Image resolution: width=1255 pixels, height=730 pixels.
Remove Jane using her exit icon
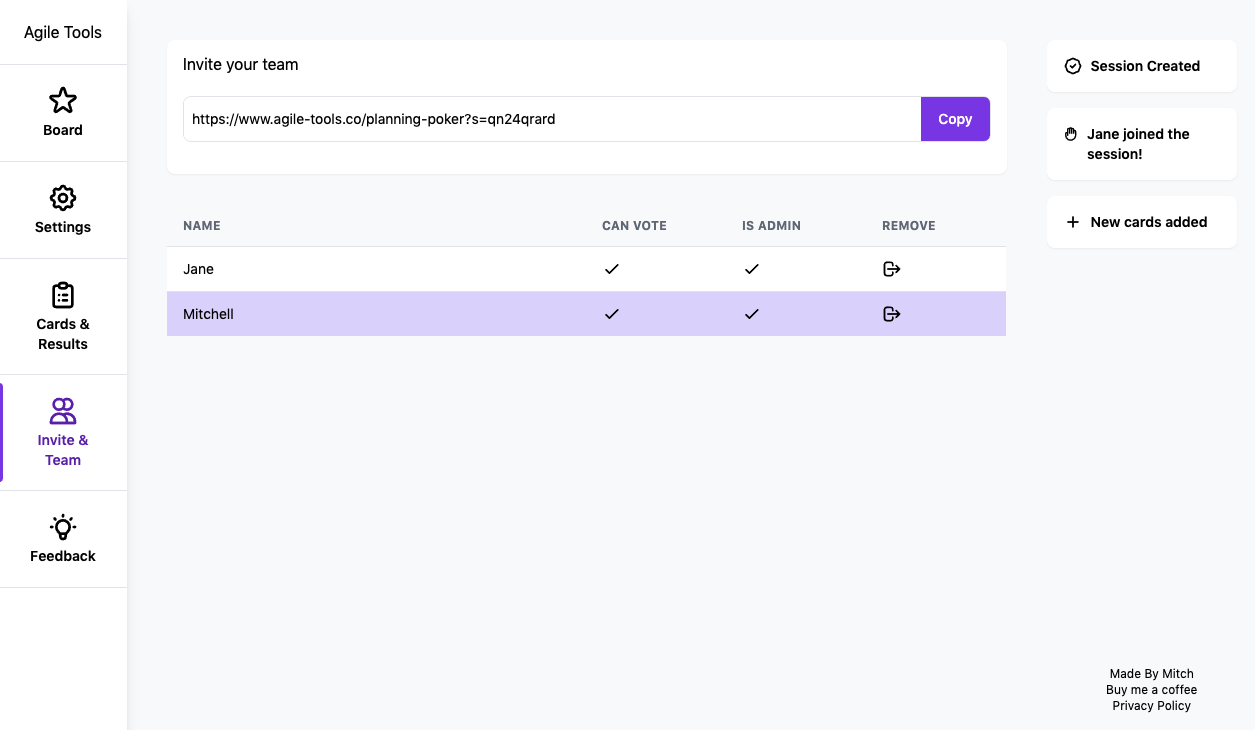892,269
